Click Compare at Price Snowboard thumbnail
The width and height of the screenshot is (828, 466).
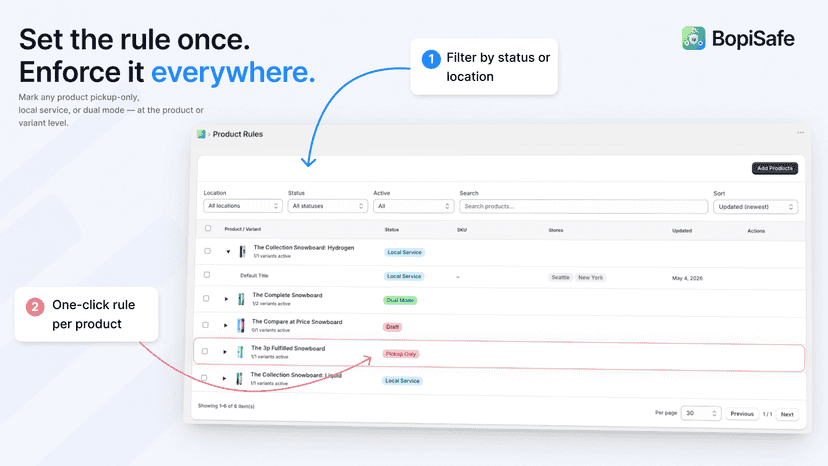coord(241,325)
